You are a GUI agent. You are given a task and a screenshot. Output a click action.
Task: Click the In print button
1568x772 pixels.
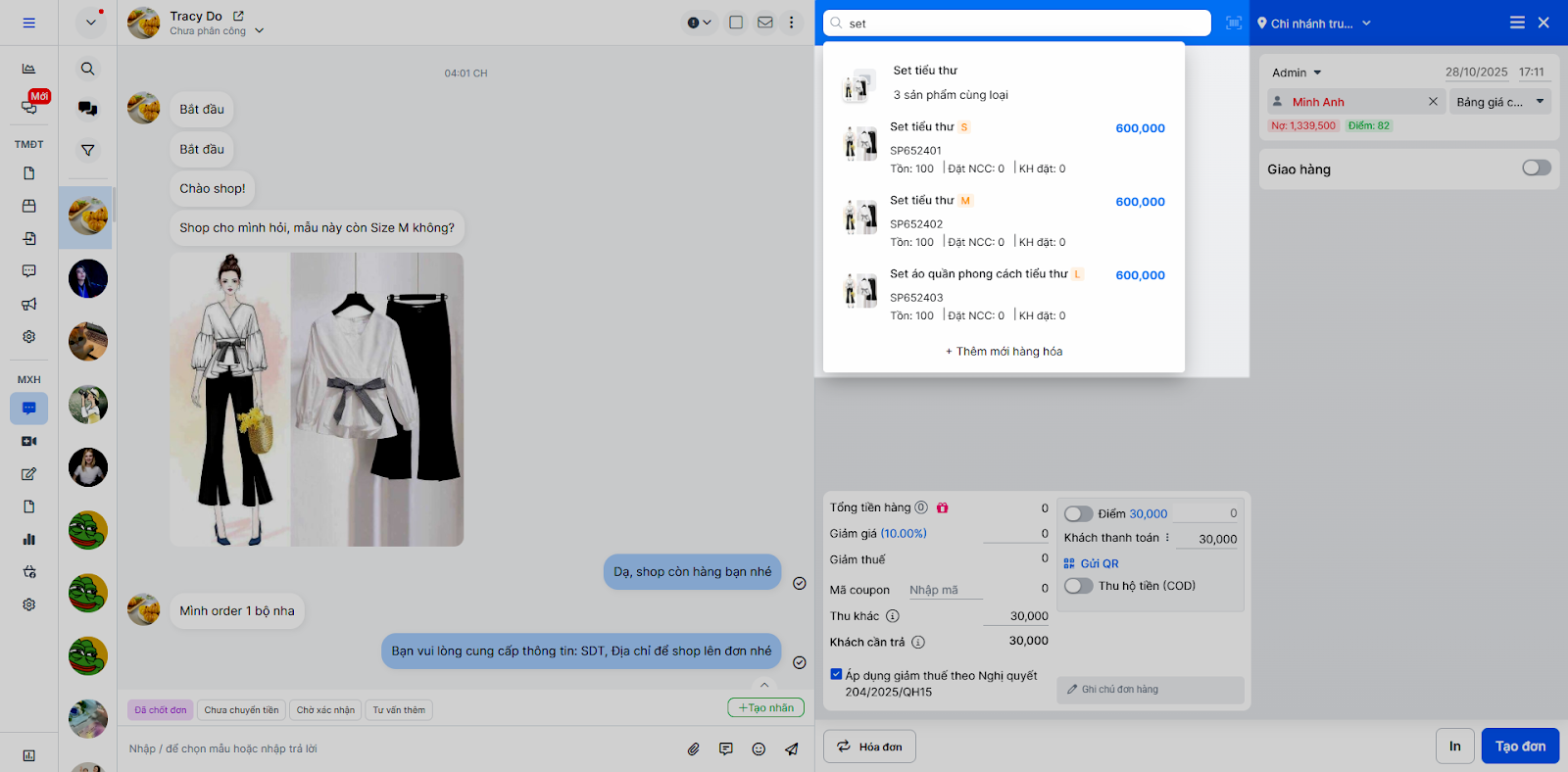[x=1454, y=747]
